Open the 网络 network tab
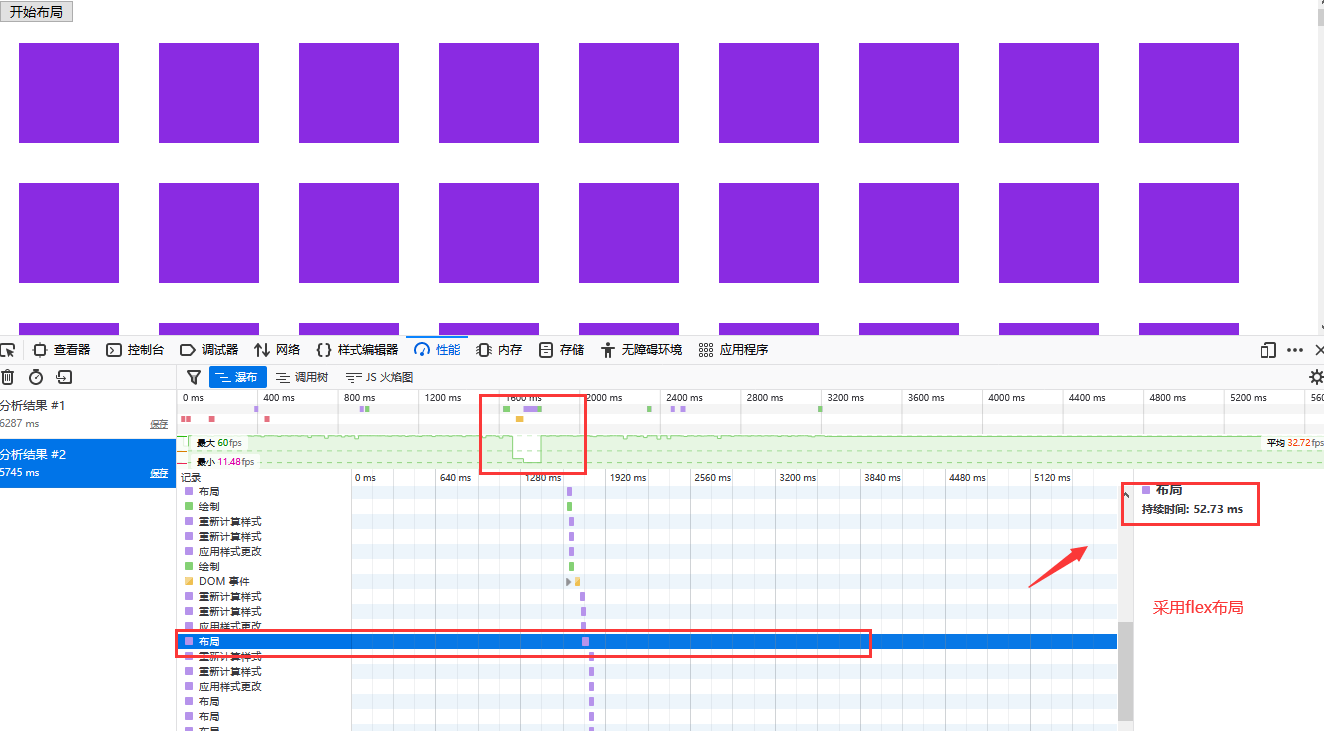The image size is (1324, 731). [277, 350]
